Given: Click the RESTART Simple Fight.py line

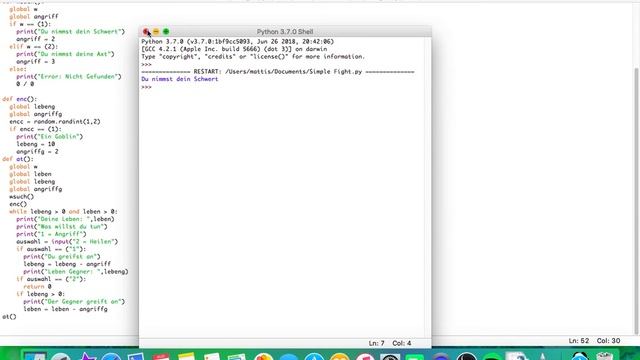Looking at the screenshot, I should coord(278,72).
